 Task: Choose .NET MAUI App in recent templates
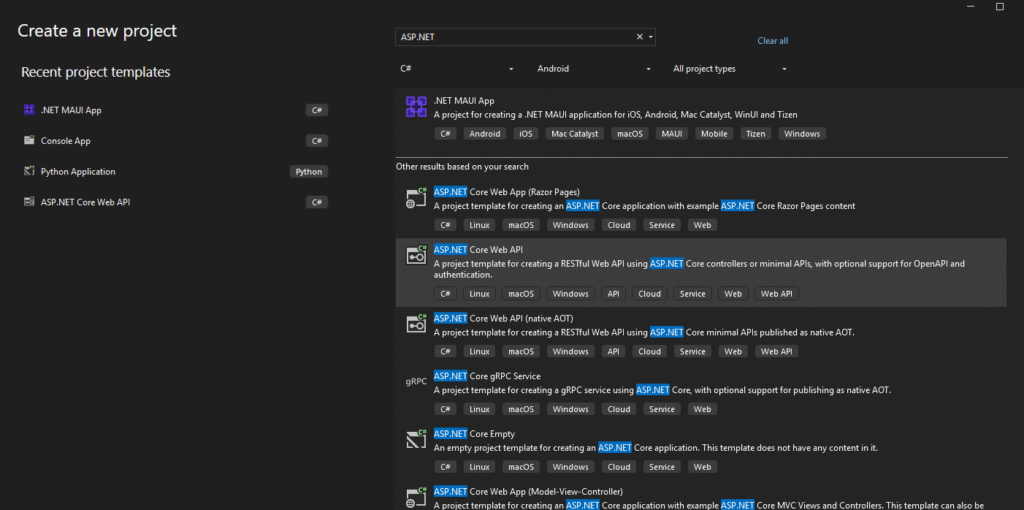pos(71,110)
